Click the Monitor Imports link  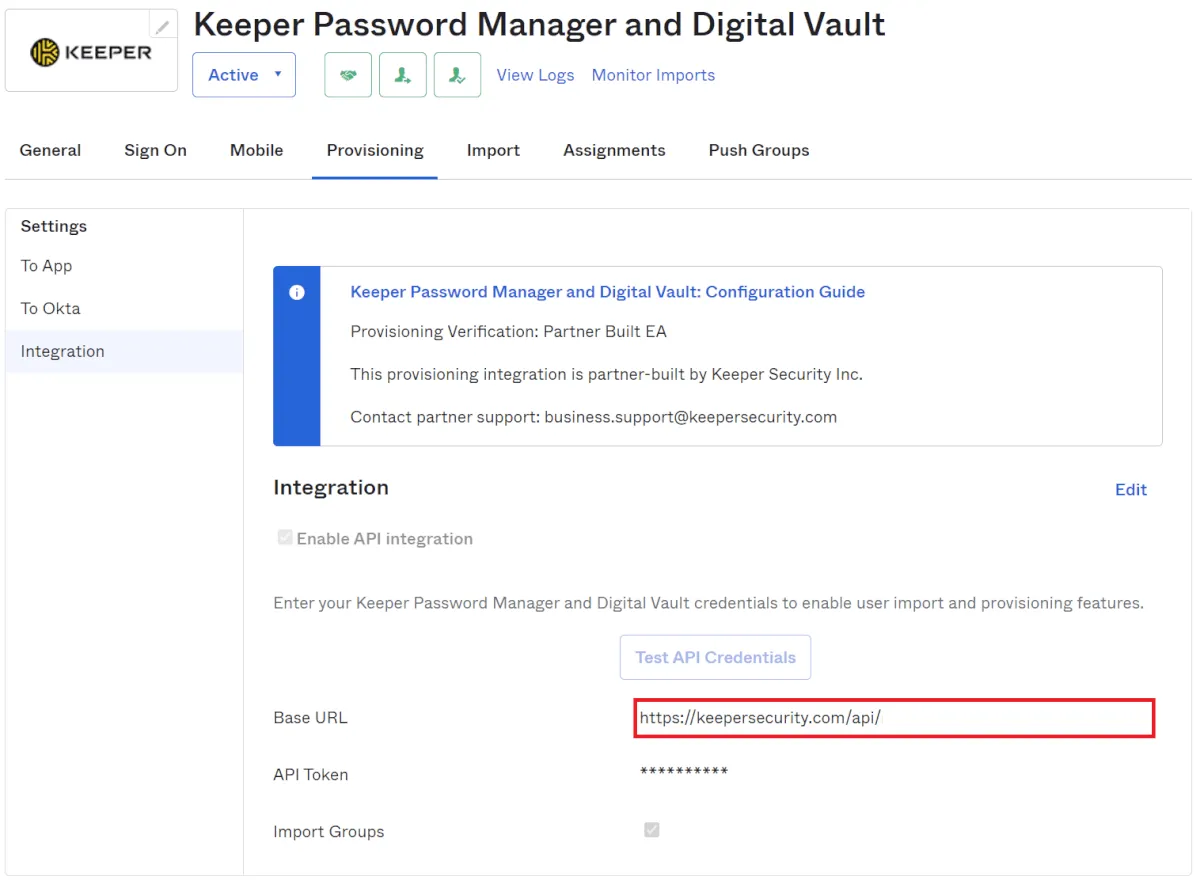[653, 75]
